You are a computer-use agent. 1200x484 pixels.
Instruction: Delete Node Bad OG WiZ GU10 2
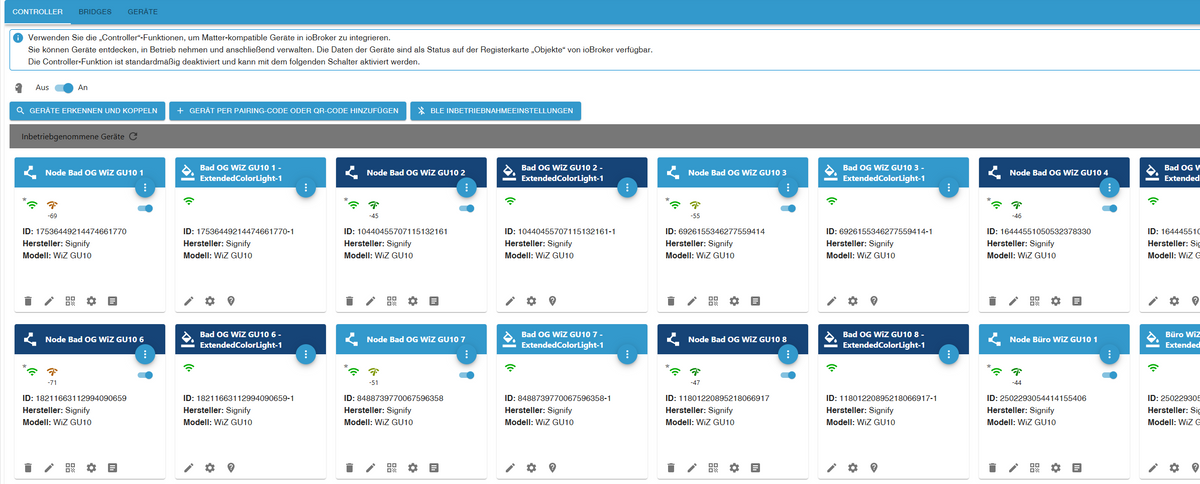click(x=349, y=300)
